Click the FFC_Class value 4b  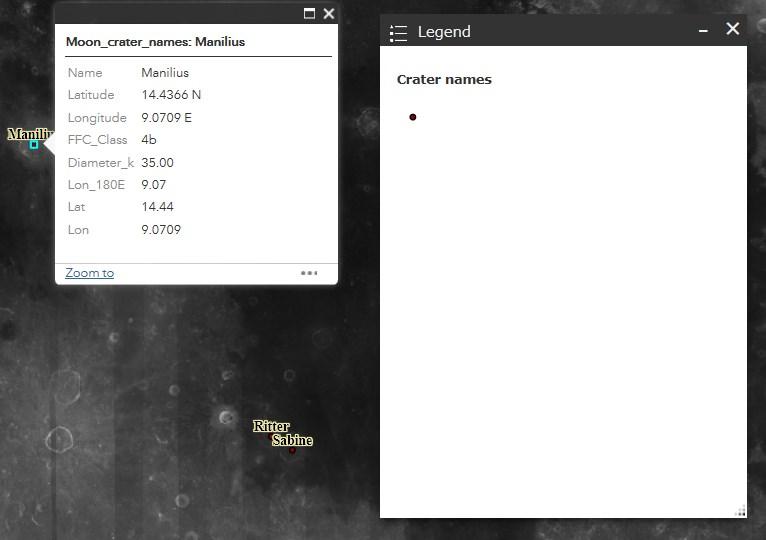pos(149,140)
